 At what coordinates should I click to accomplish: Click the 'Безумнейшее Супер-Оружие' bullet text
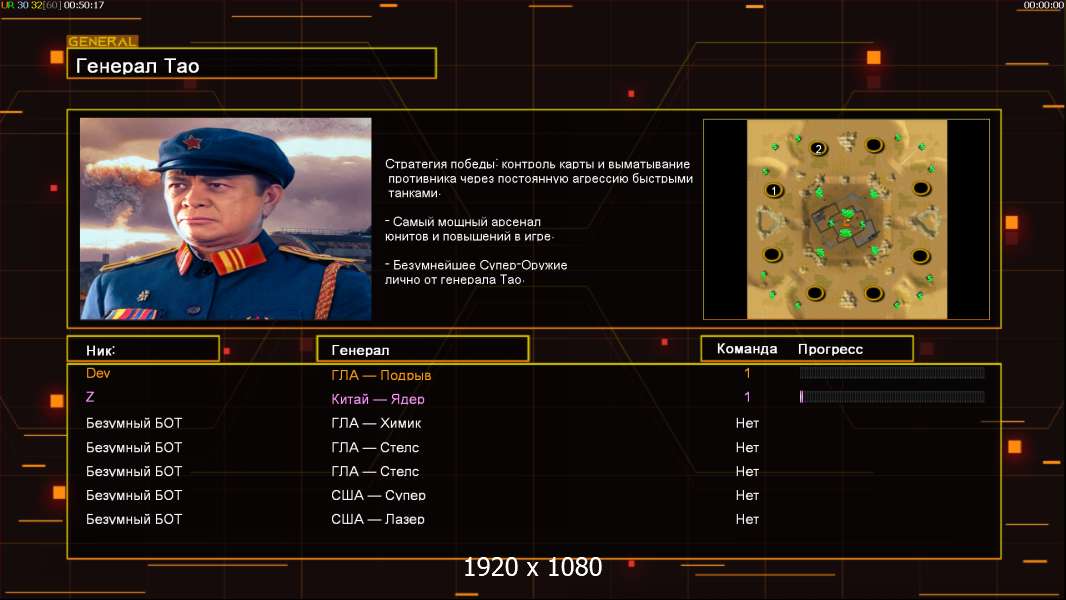[x=476, y=272]
